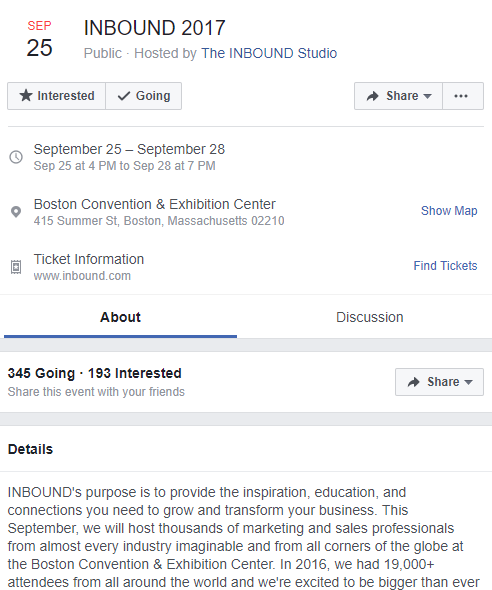The image size is (492, 590).
Task: Expand the top Share dropdown arrow
Action: tap(427, 96)
